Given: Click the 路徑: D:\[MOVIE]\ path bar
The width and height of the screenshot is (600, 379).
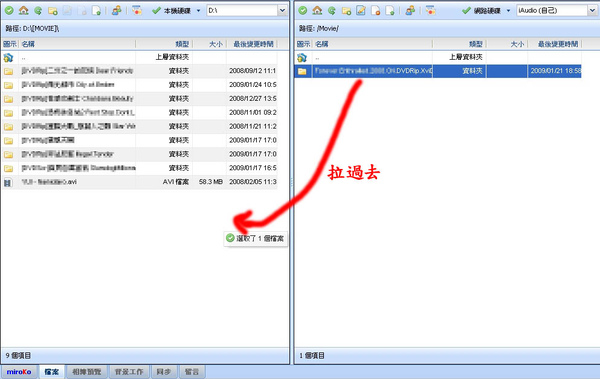Looking at the screenshot, I should click(145, 28).
